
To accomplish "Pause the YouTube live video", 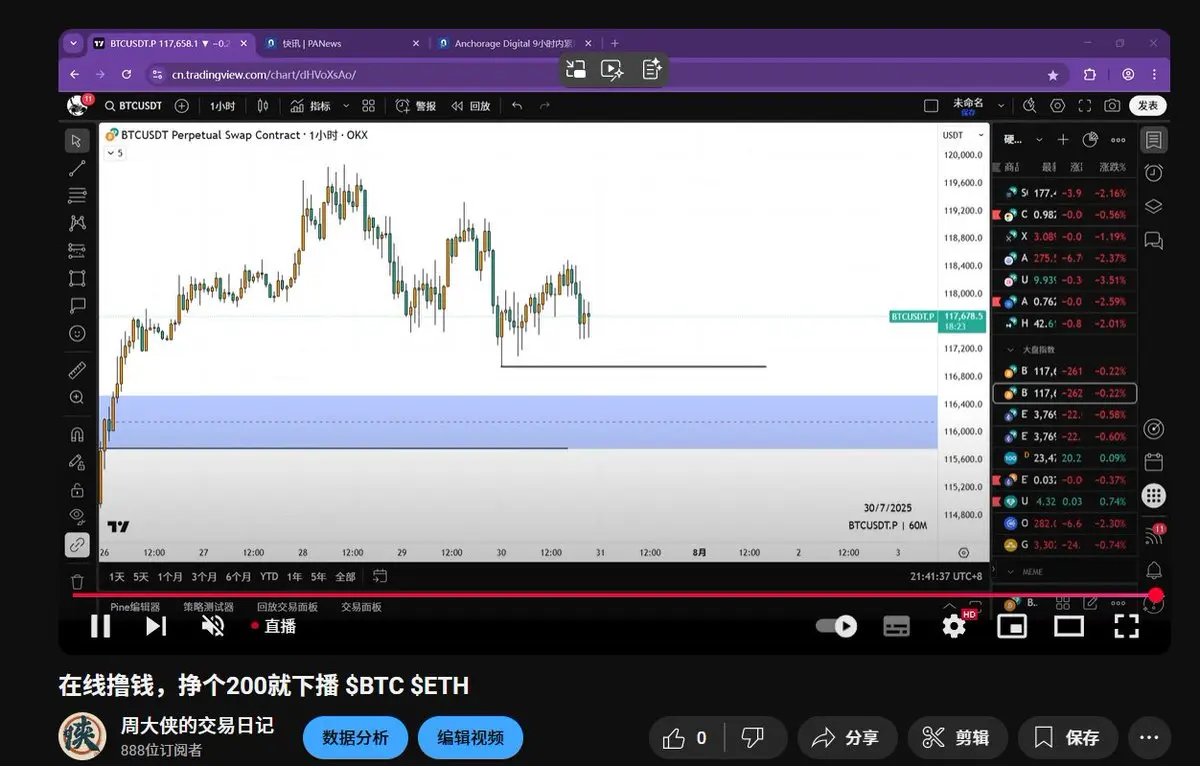I will coord(101,626).
